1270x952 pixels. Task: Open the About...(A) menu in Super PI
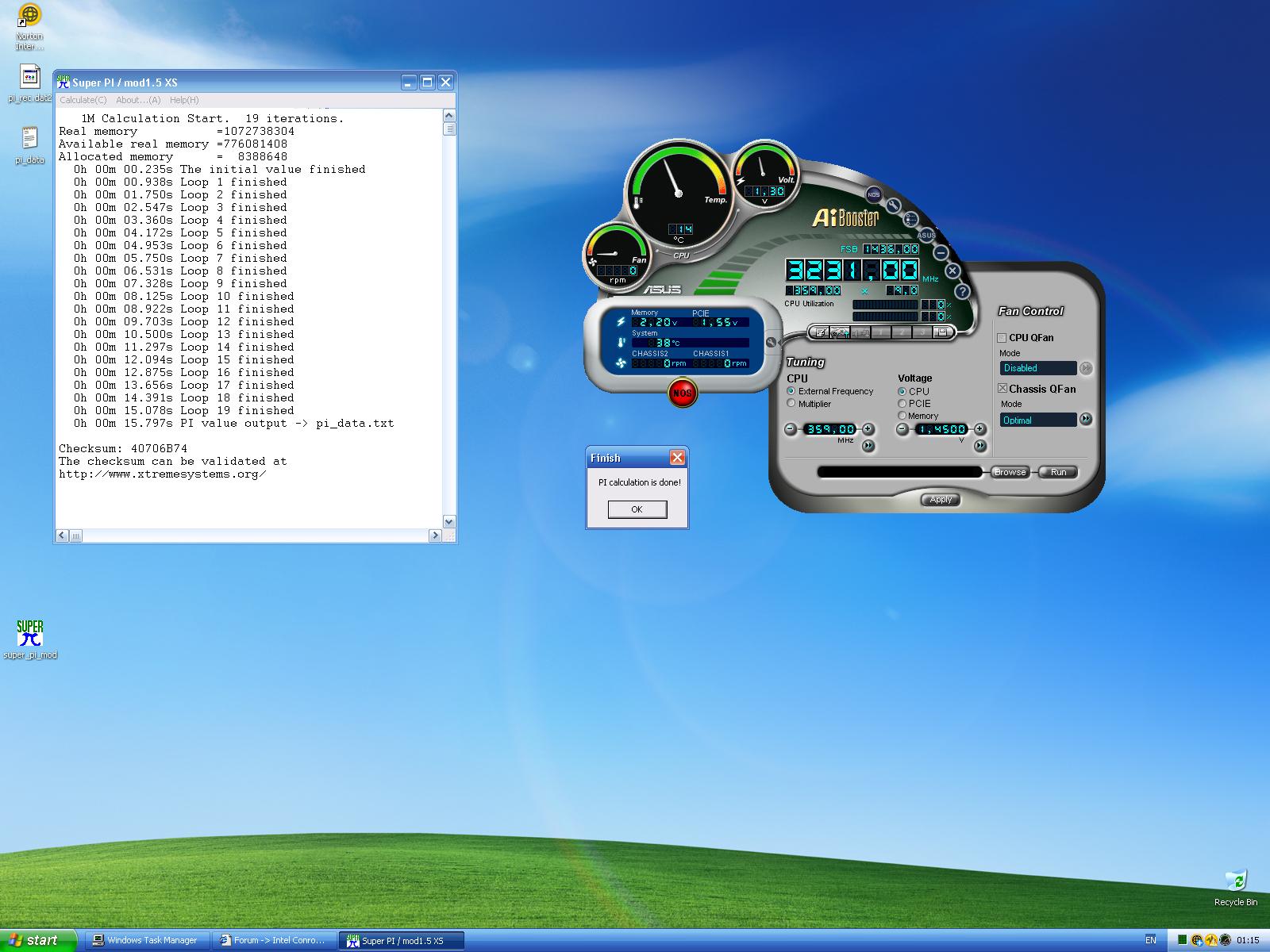point(138,100)
